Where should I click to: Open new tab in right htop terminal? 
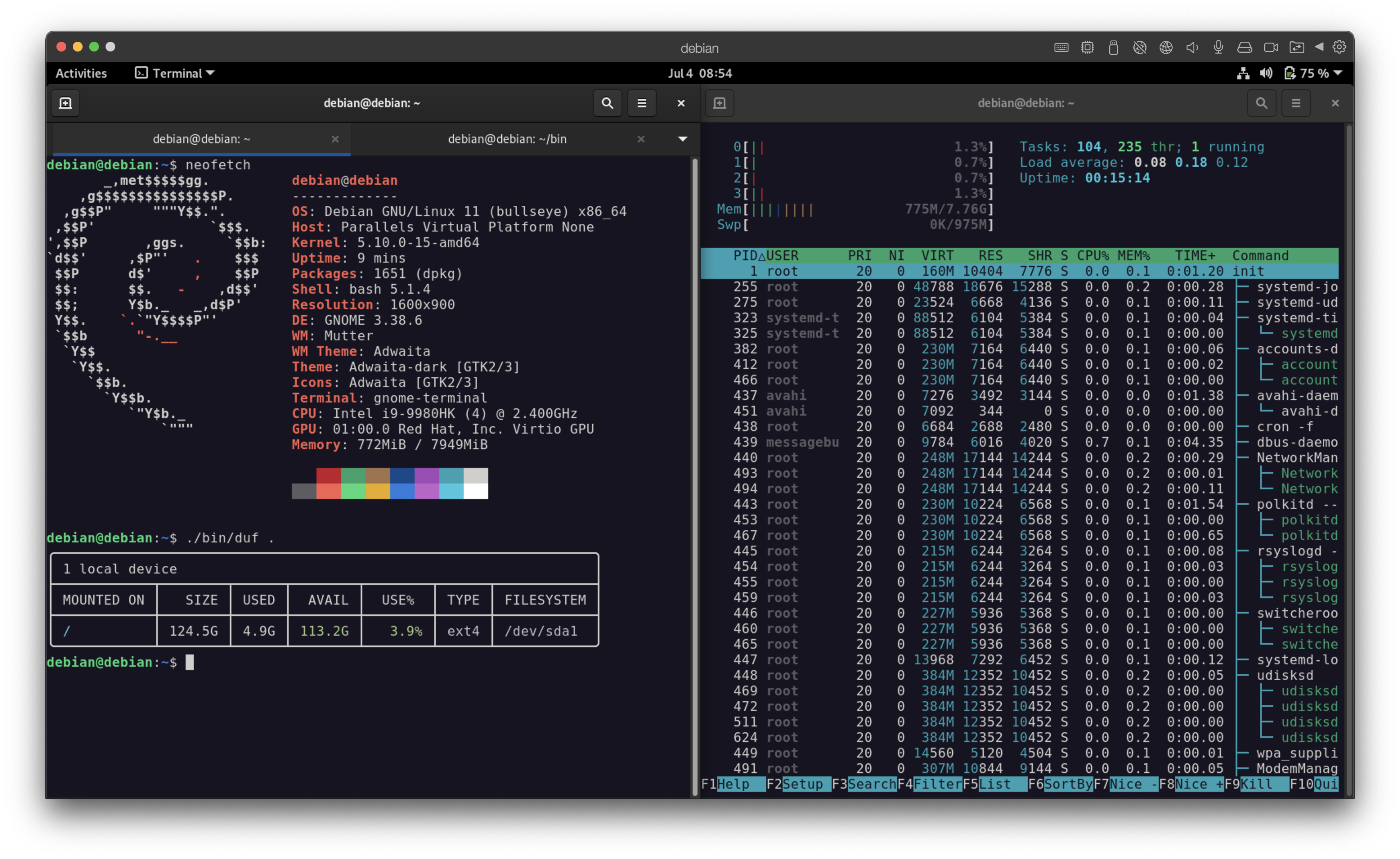tap(719, 103)
